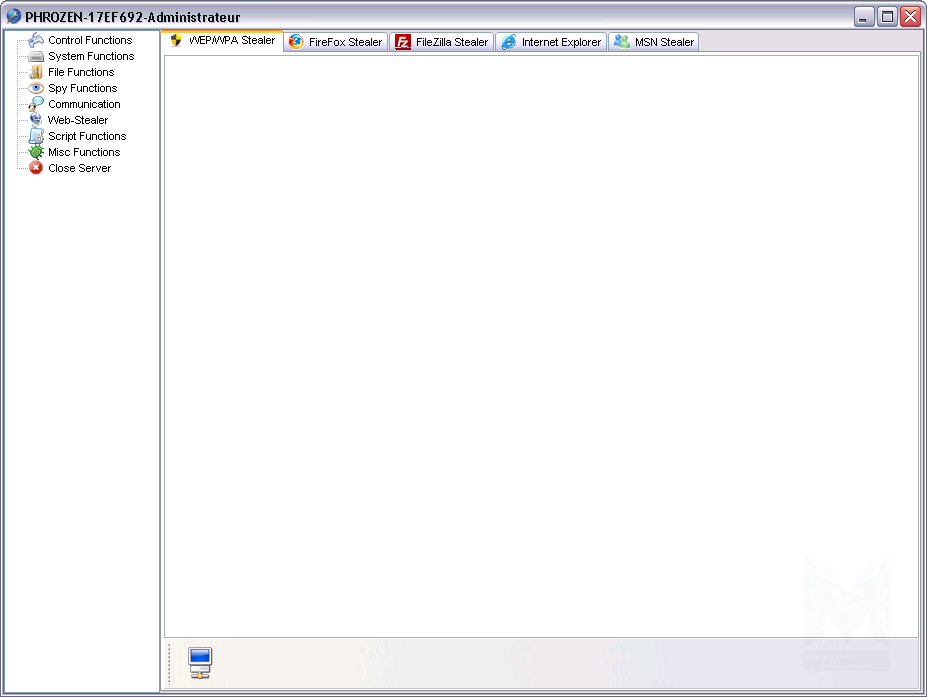Select the Misc Functions green bug icon
927x697 pixels.
point(36,152)
